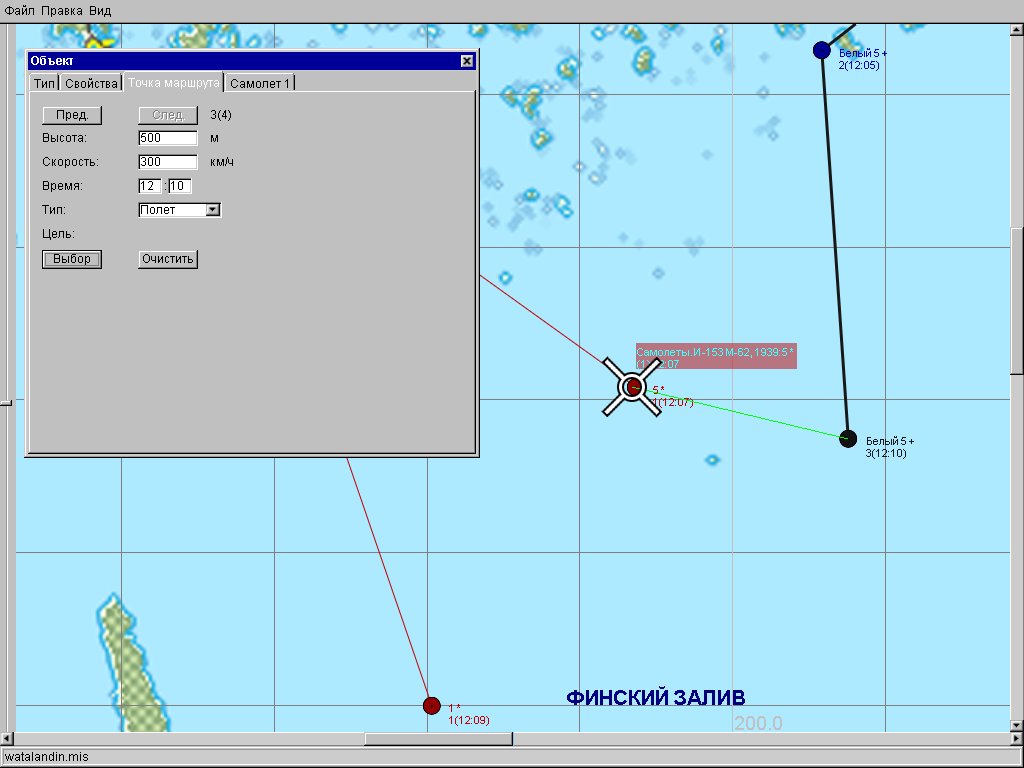Image resolution: width=1024 pixels, height=768 pixels.
Task: Switch to the Самолет 1 tab
Action: point(260,83)
